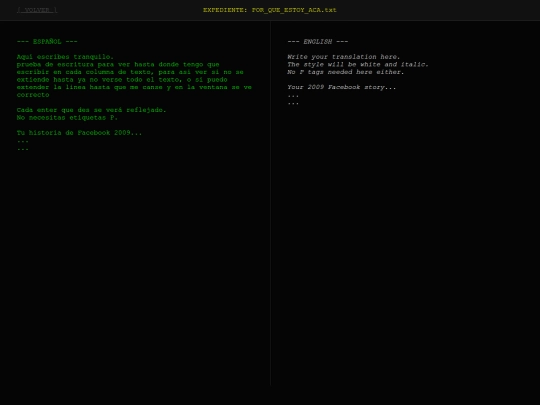Click 'No necesitas etiquetas P.'

[x=67, y=117]
